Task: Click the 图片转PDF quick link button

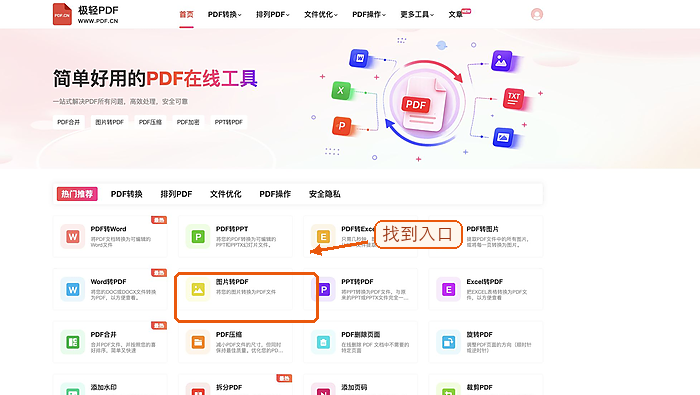Action: 109,122
